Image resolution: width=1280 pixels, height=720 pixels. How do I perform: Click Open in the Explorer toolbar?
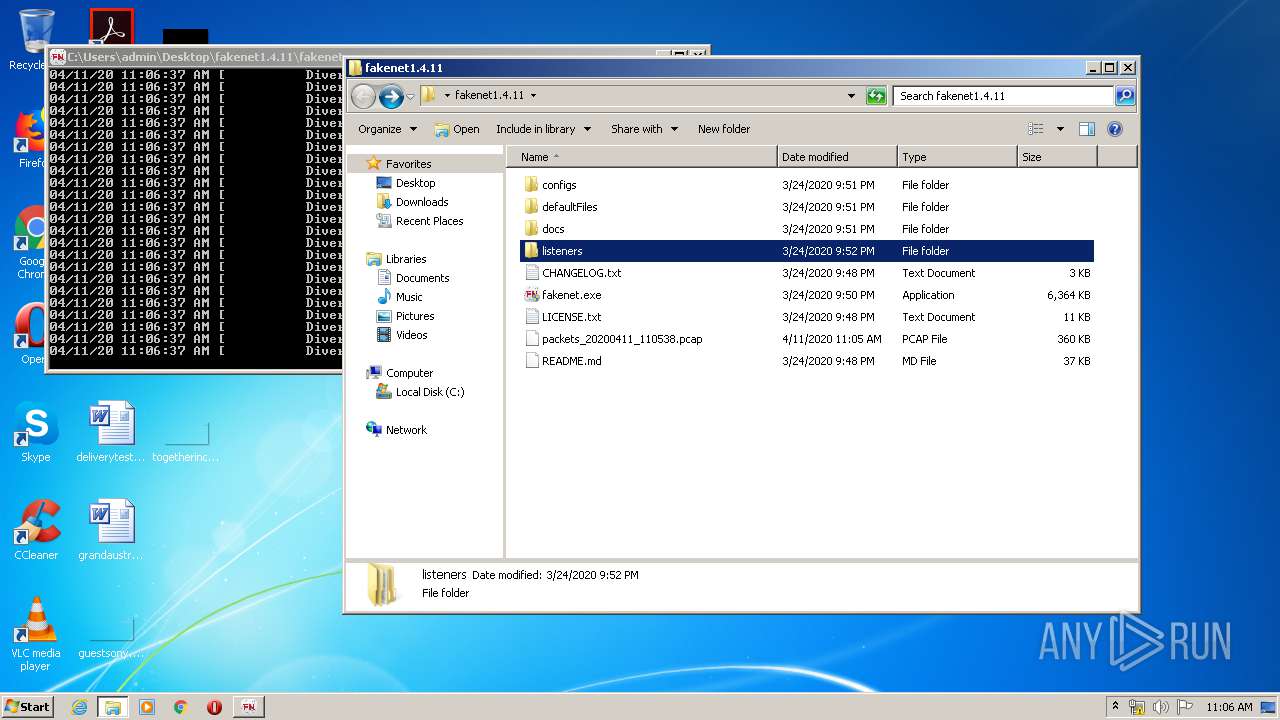point(457,129)
